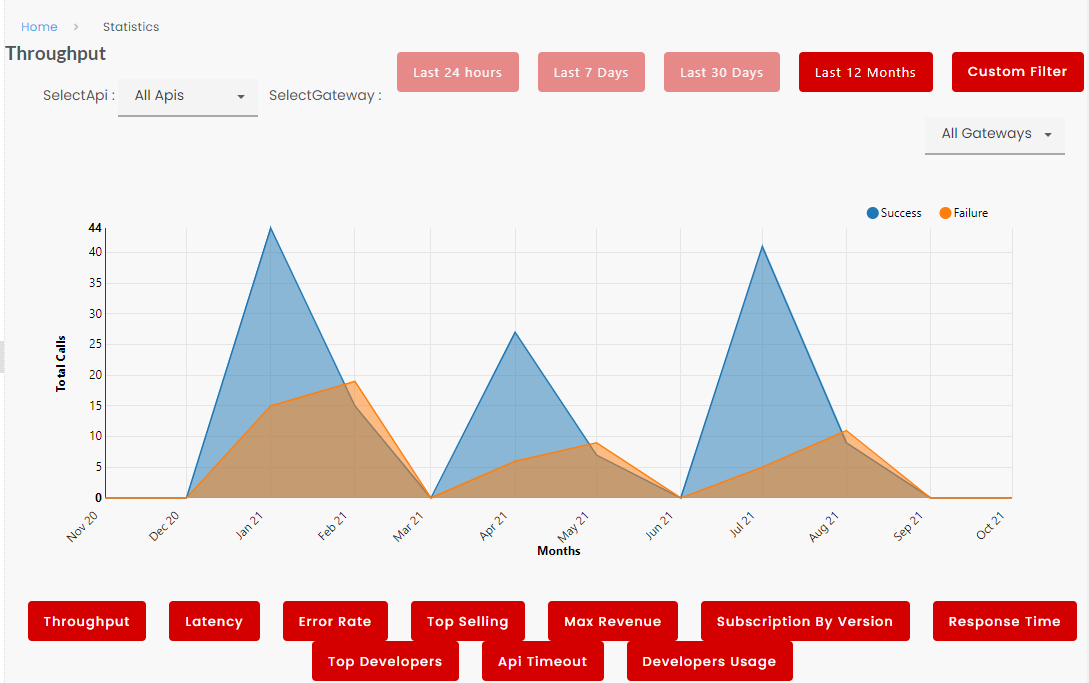The image size is (1089, 683).
Task: Choose the Last 12 Months range
Action: point(865,72)
